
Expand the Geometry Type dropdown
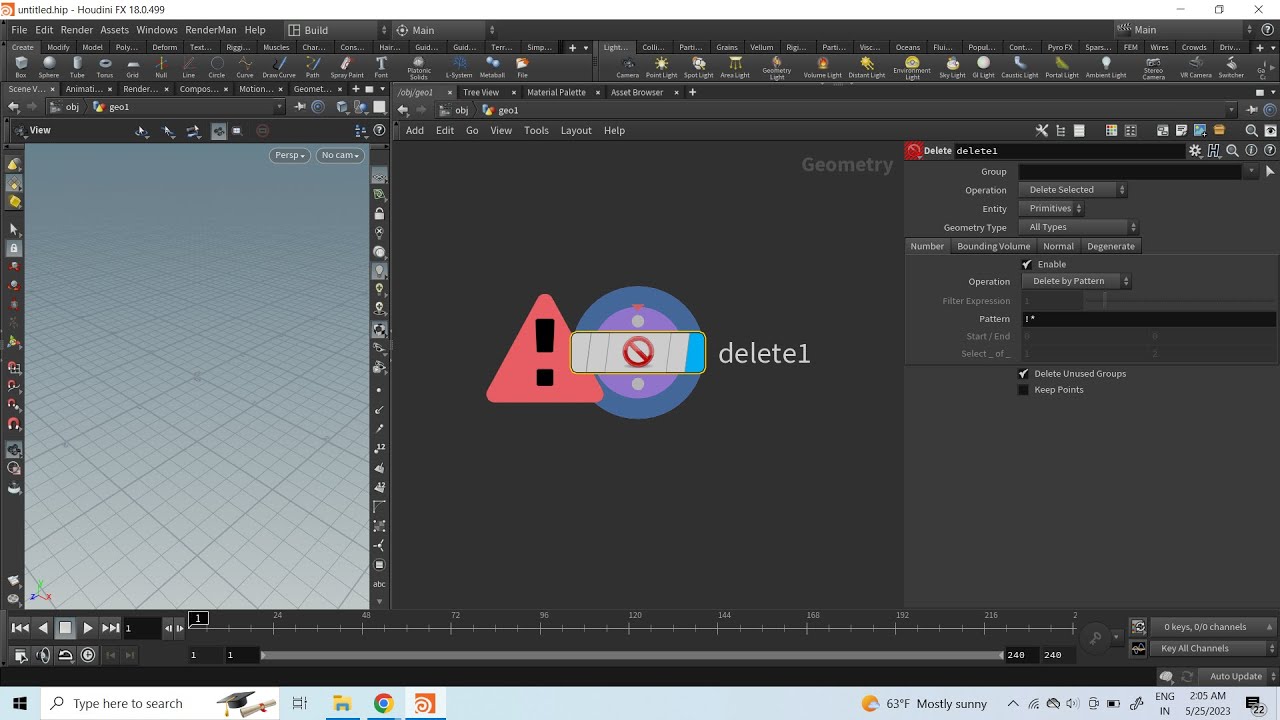[x=1081, y=227]
